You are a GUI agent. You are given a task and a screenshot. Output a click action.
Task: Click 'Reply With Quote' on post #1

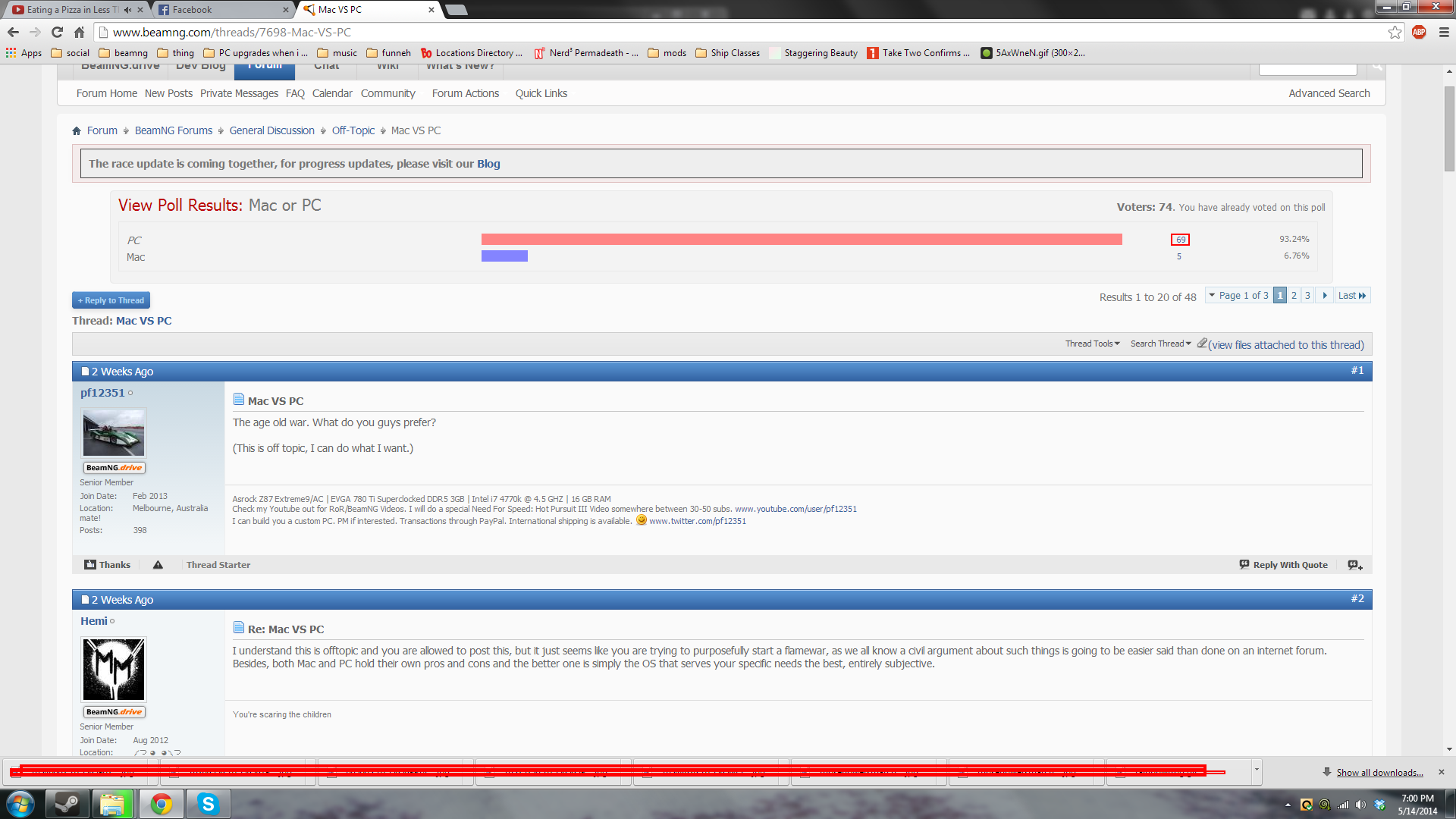(x=1283, y=565)
